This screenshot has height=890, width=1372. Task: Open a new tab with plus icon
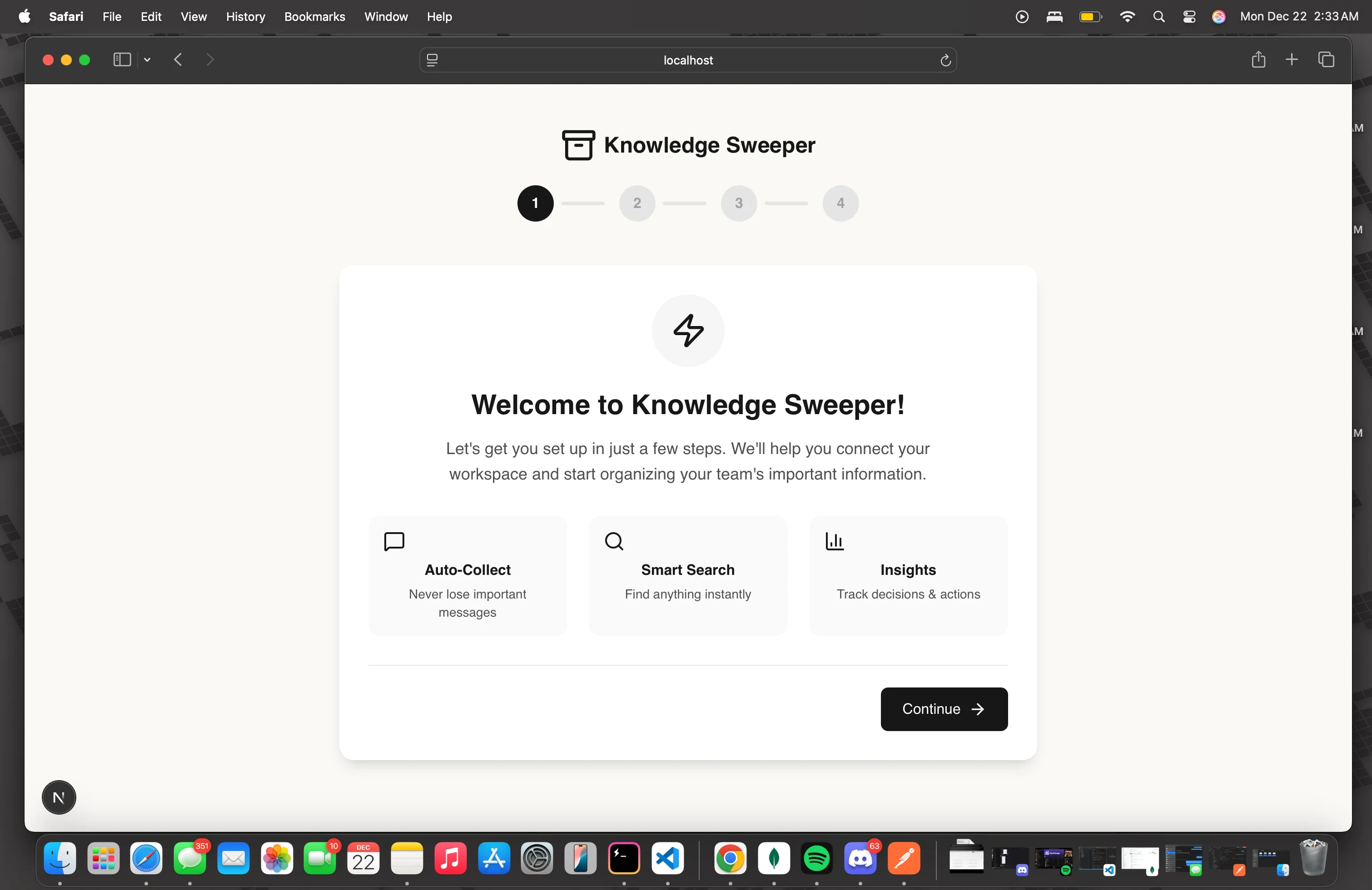point(1291,60)
